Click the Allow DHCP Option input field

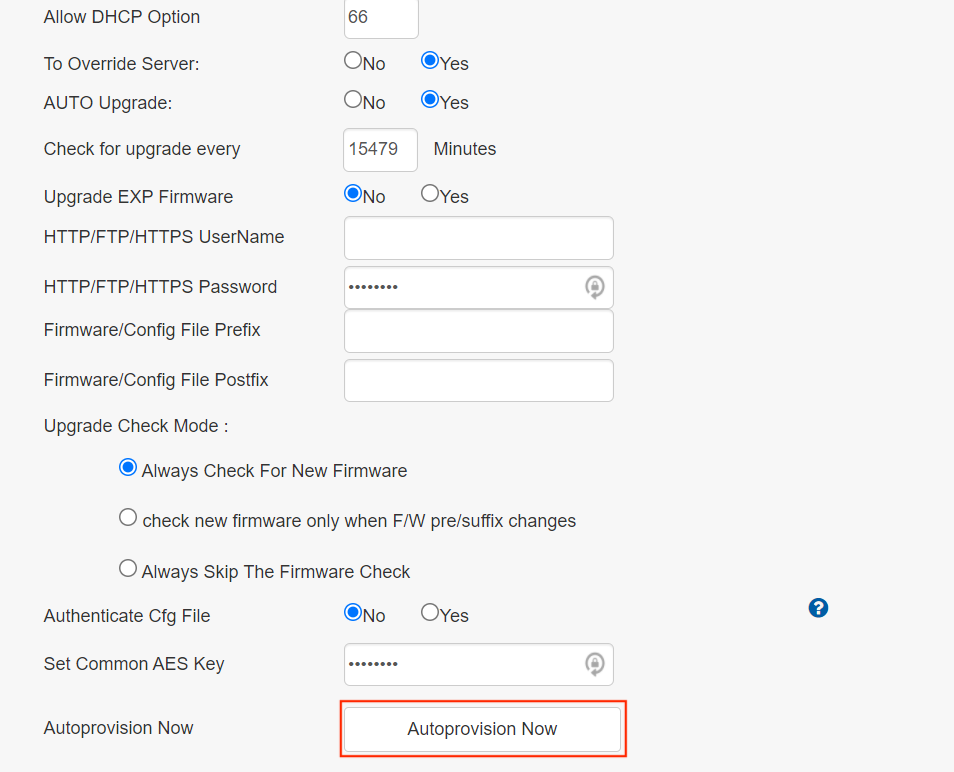[380, 18]
